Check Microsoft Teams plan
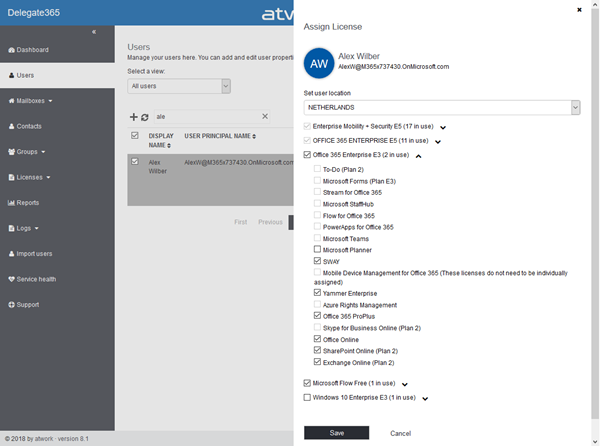The height and width of the screenshot is (446, 600). pyautogui.click(x=317, y=238)
